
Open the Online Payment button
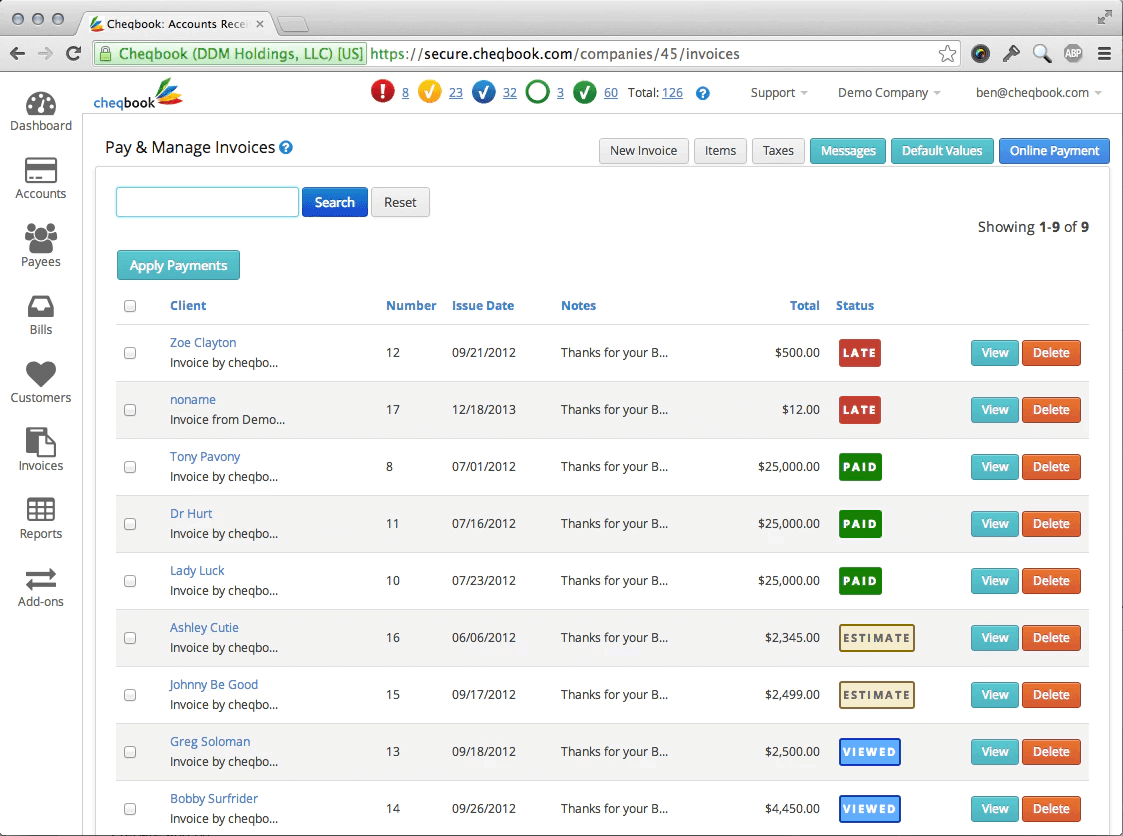coord(1054,151)
